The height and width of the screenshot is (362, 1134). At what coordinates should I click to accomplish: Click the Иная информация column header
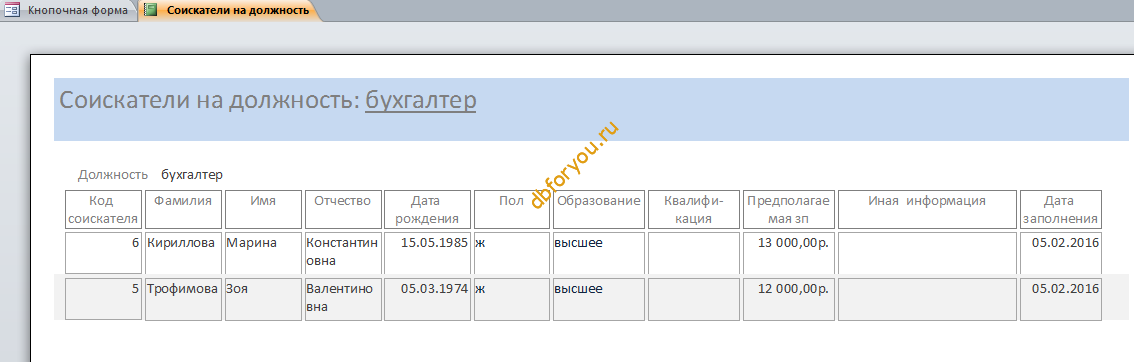point(927,210)
